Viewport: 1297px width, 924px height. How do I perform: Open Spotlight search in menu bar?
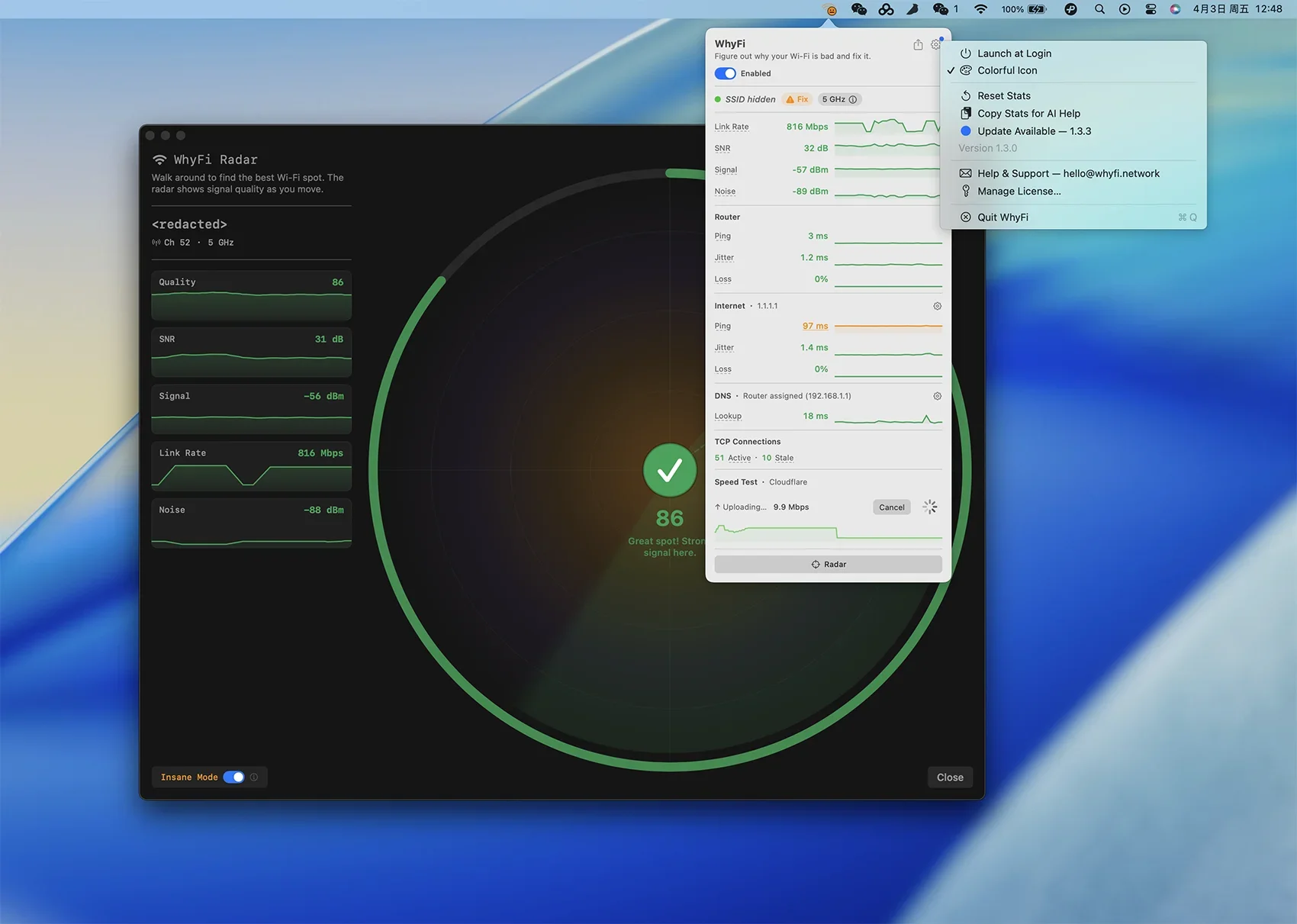(1099, 9)
